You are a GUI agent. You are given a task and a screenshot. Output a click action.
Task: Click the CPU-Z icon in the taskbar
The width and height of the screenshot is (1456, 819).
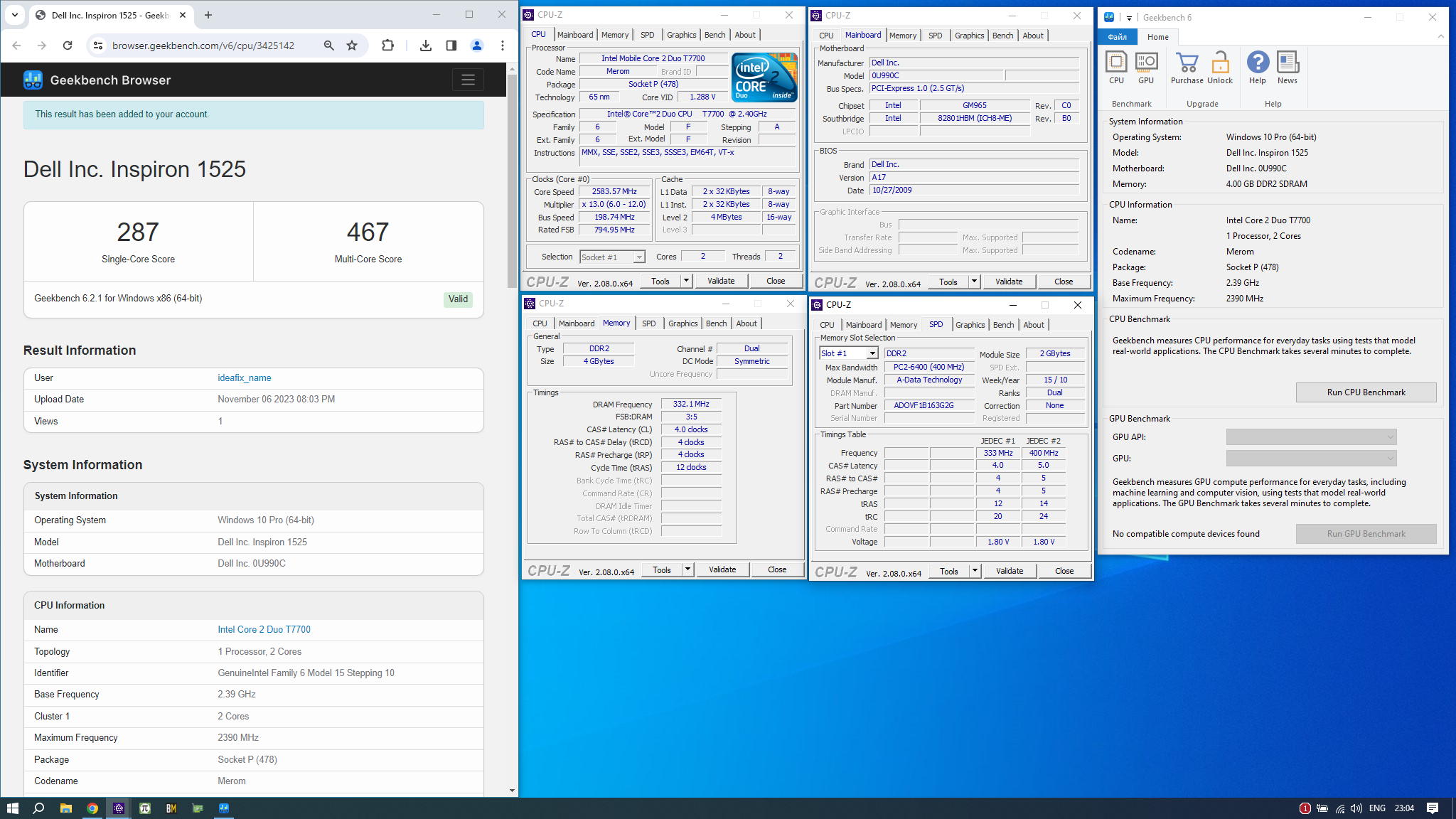point(119,808)
